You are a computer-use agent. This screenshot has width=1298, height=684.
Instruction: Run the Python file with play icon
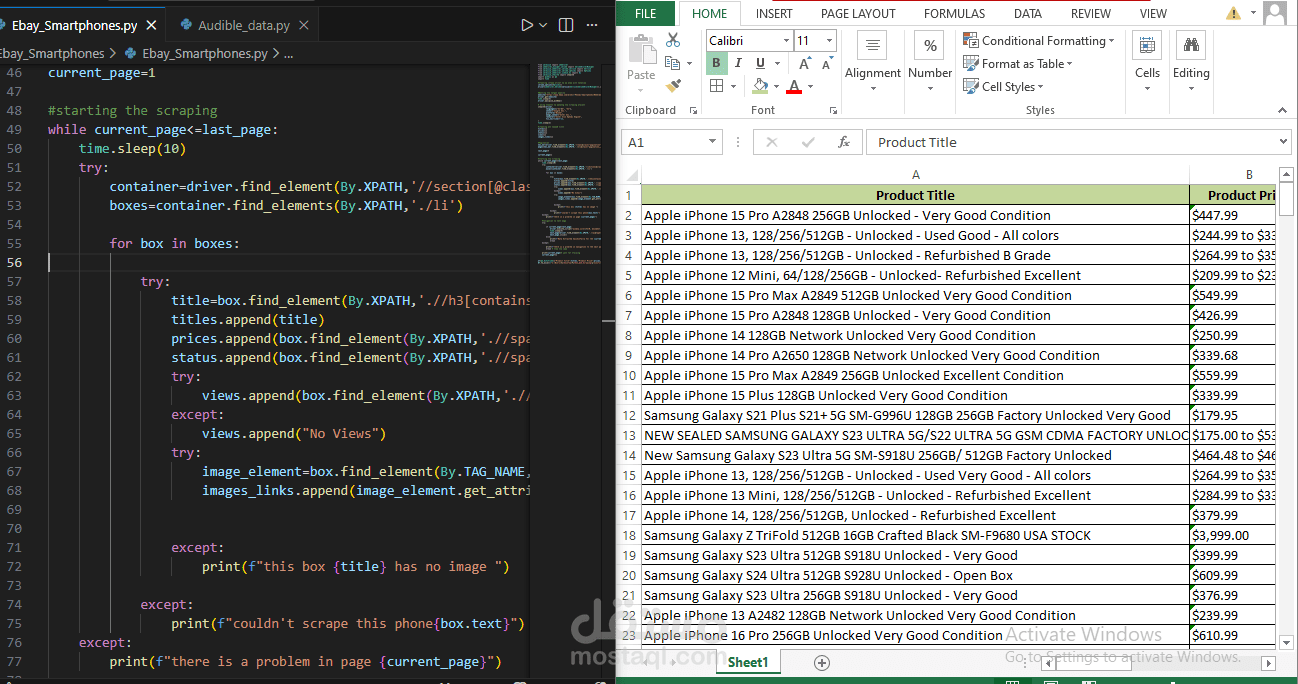coord(527,25)
